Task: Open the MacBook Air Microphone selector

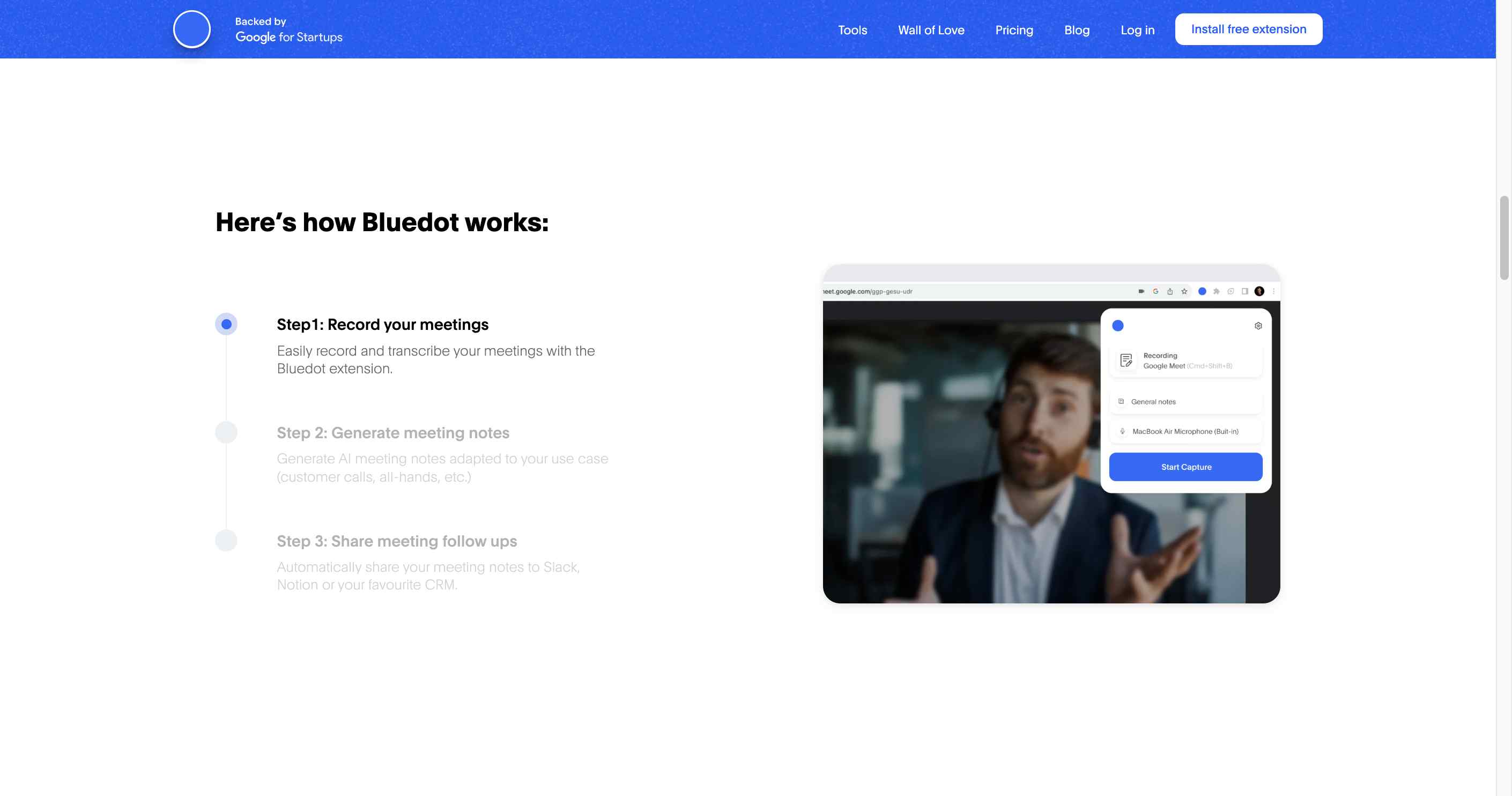Action: [1185, 431]
